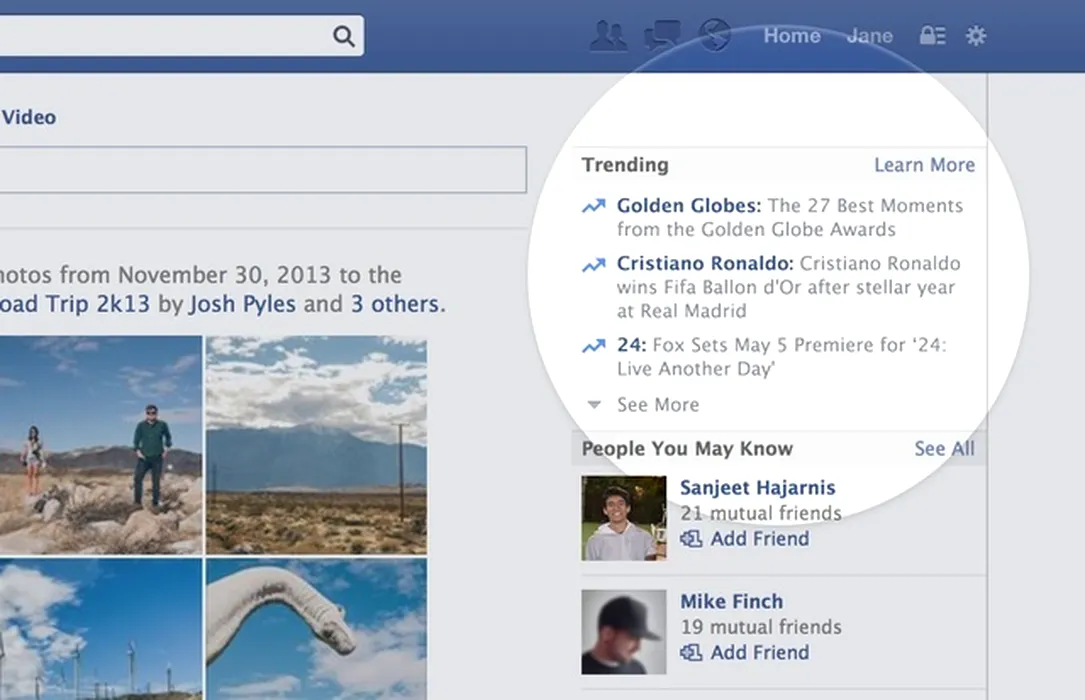This screenshot has height=700, width=1085.
Task: Open the notifications globe icon
Action: (714, 36)
